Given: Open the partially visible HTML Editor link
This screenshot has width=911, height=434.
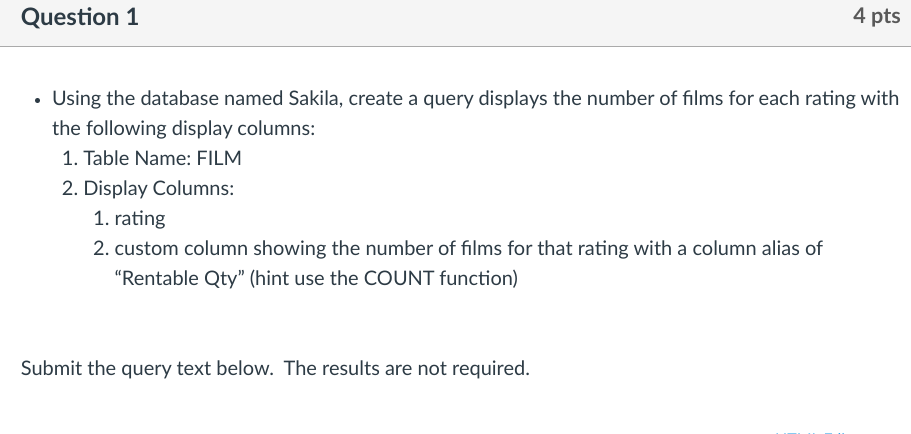Looking at the screenshot, I should pyautogui.click(x=810, y=432).
